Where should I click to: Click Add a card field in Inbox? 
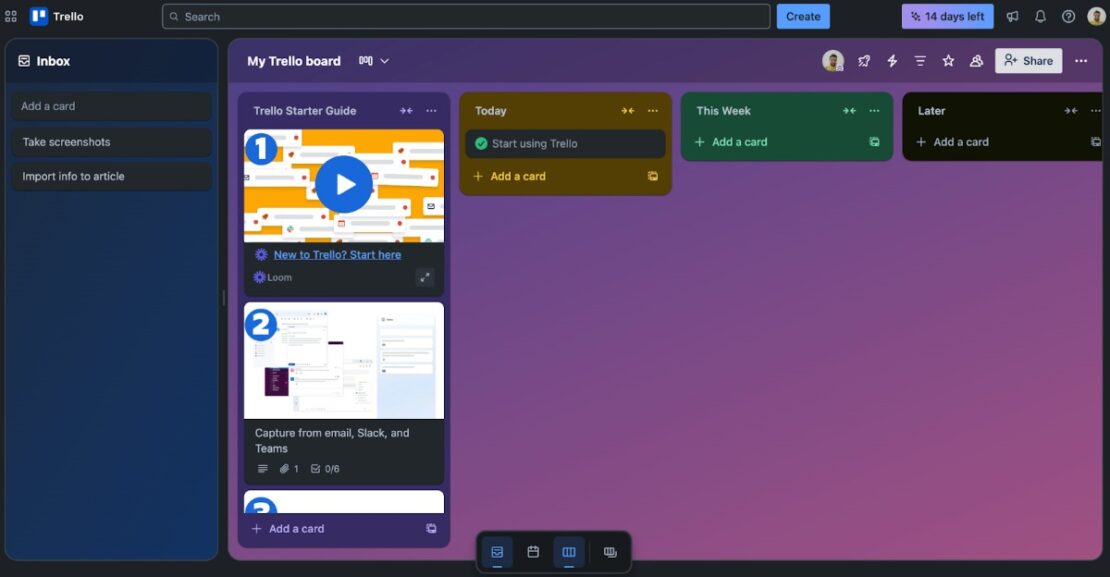(x=112, y=106)
